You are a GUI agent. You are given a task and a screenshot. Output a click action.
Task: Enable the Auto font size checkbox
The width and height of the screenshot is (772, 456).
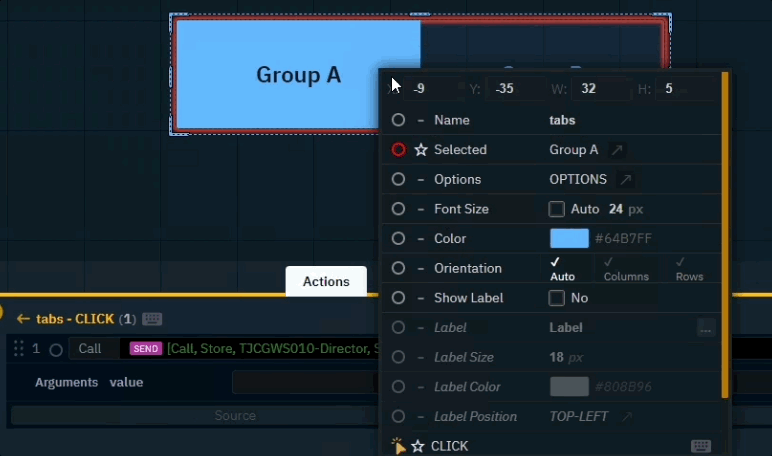(557, 209)
